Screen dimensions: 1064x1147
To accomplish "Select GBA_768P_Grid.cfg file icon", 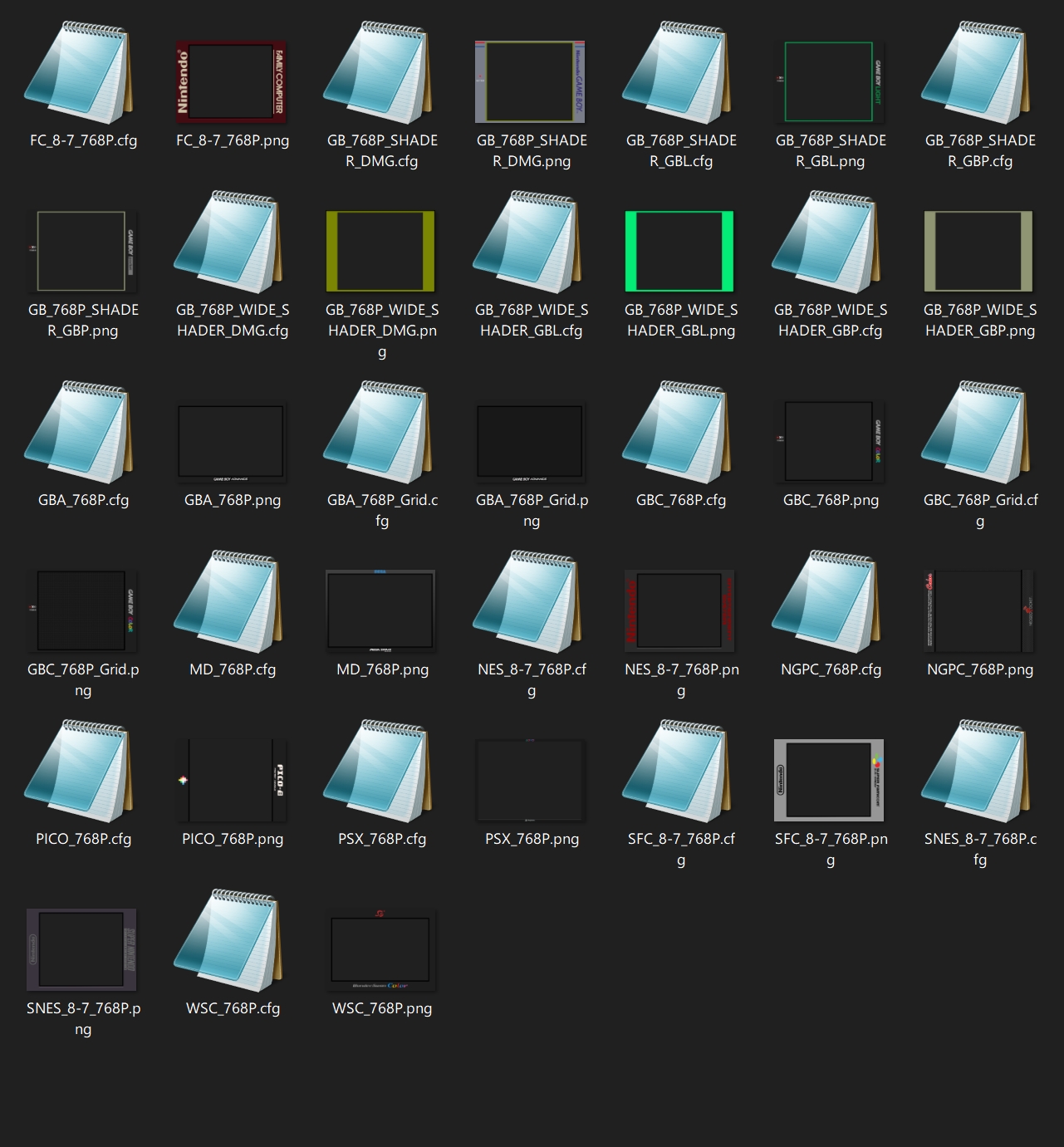I will click(378, 433).
